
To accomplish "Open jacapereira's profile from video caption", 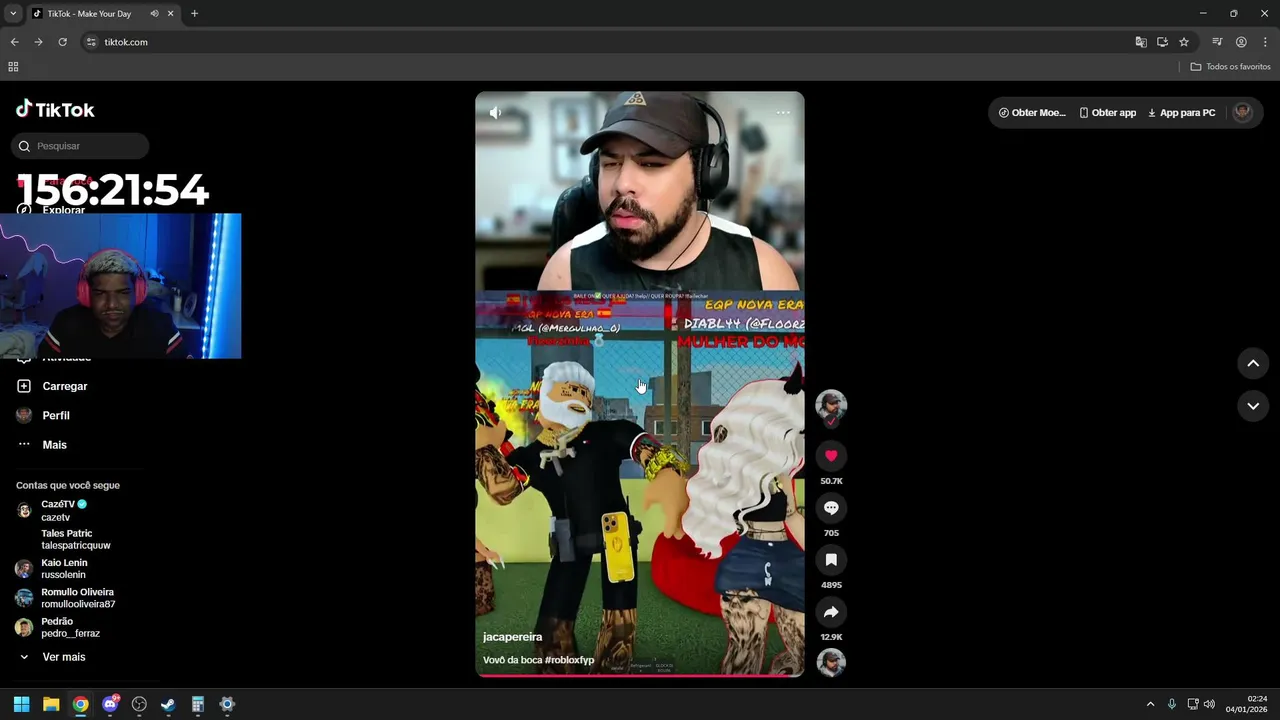I will coord(512,637).
